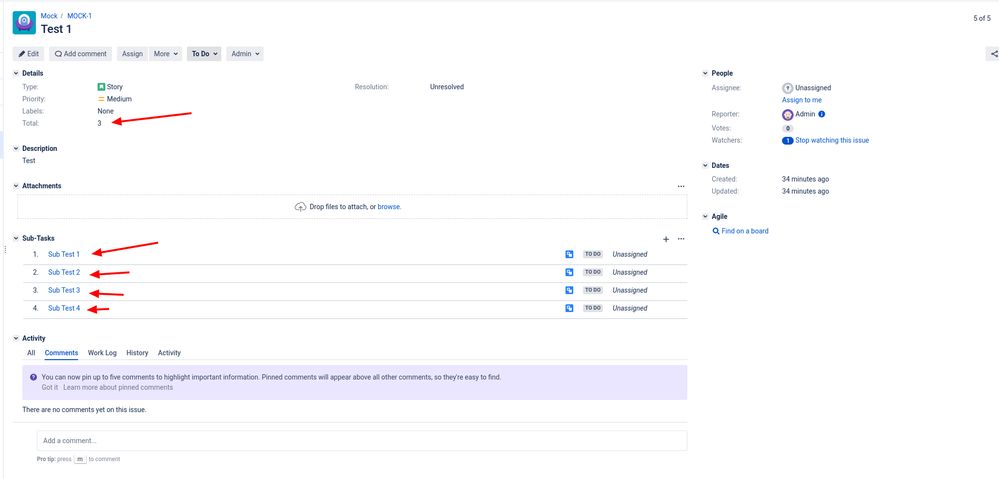The height and width of the screenshot is (479, 999).
Task: Collapse the Sub-Tasks section
Action: coord(17,238)
